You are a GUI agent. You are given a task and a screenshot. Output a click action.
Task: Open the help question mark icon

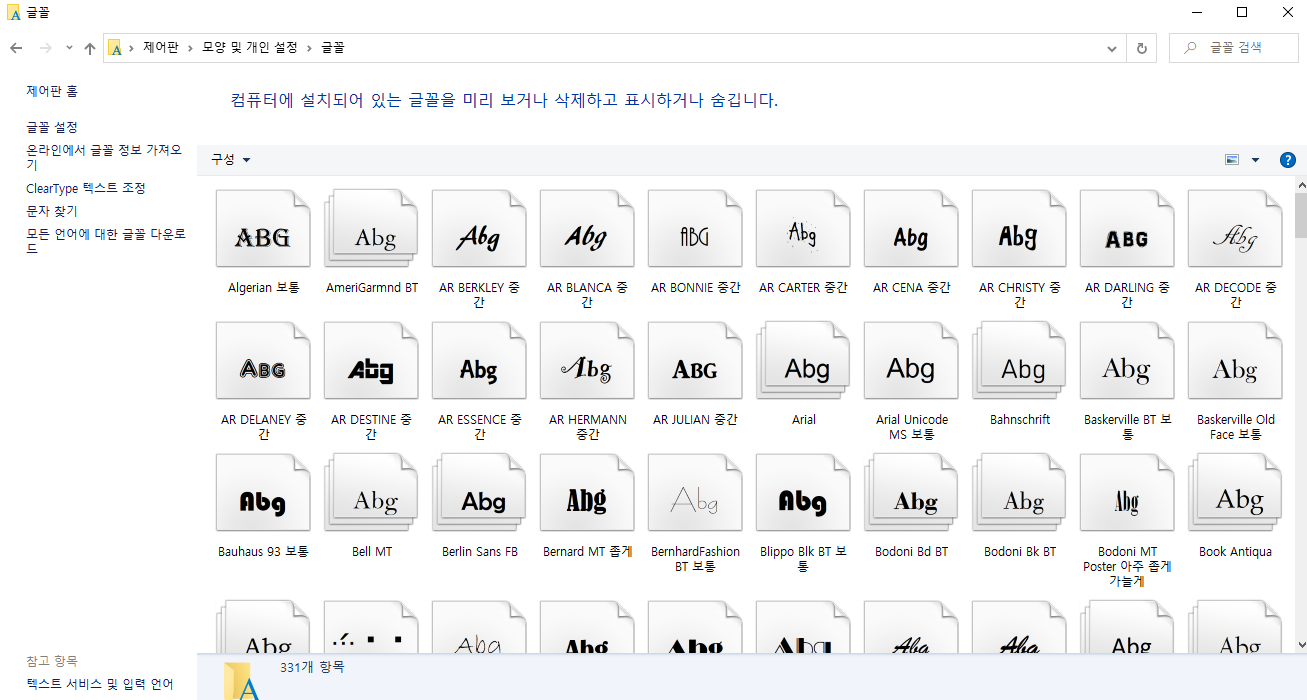click(x=1287, y=160)
